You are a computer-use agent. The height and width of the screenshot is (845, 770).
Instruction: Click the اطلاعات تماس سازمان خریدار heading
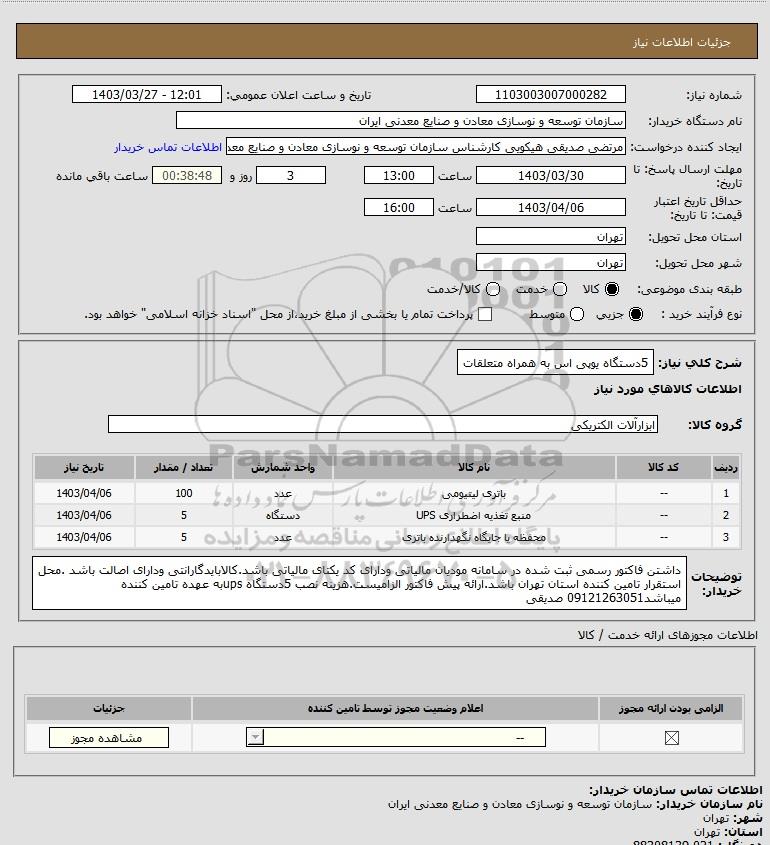[676, 790]
